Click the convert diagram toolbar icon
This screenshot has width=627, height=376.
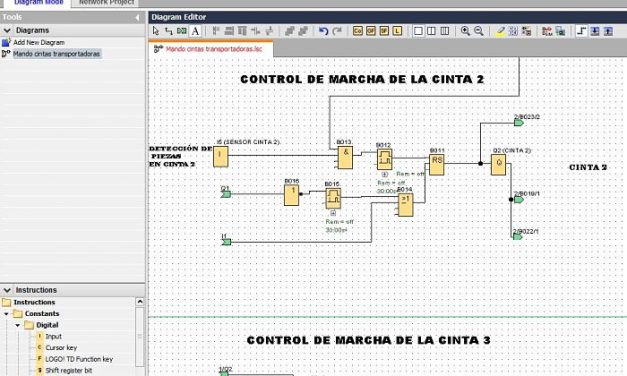pyautogui.click(x=526, y=31)
